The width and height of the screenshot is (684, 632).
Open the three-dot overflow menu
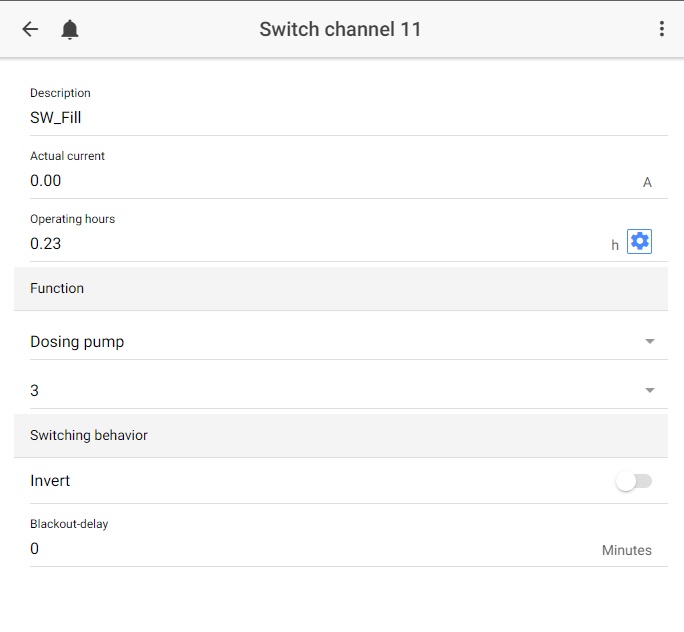pyautogui.click(x=662, y=29)
